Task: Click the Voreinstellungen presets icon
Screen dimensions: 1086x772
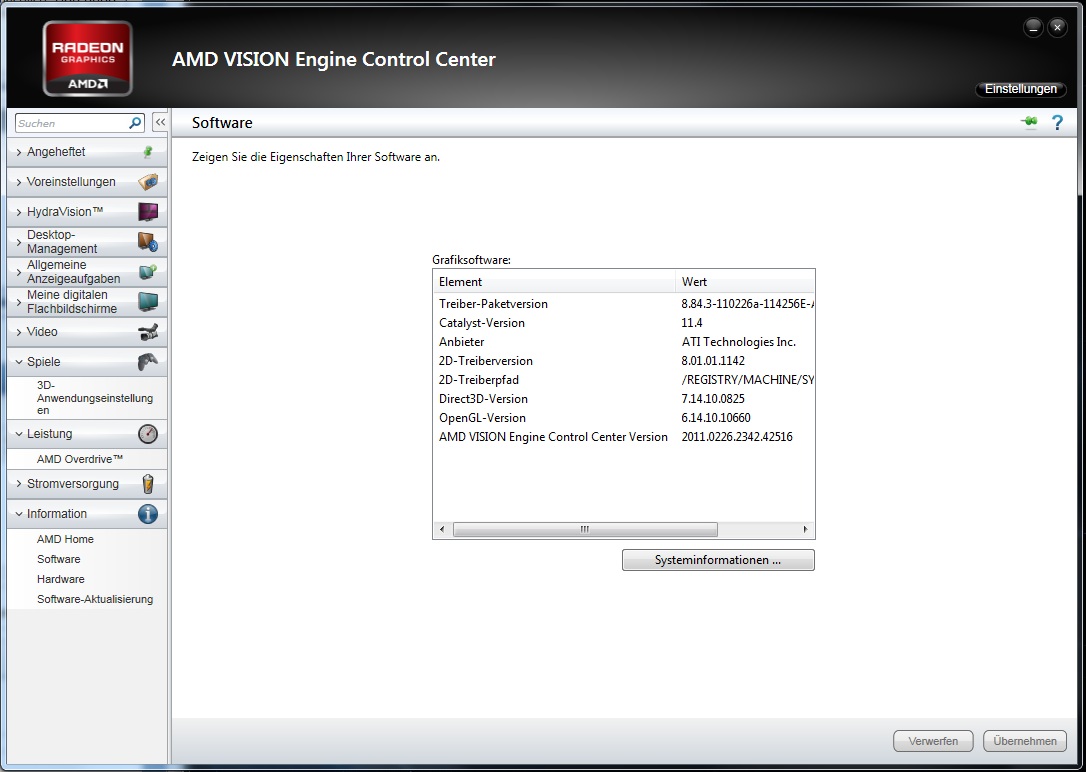Action: (x=148, y=182)
